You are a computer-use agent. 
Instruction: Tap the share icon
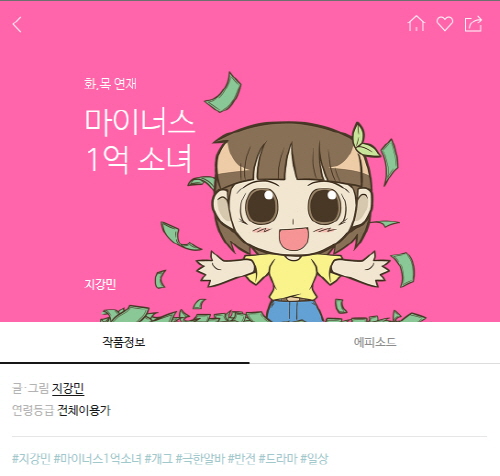click(473, 24)
